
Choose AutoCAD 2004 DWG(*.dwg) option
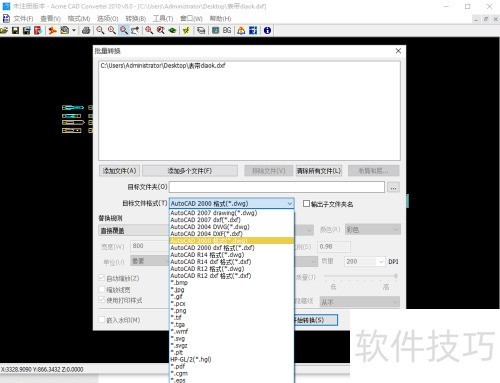pyautogui.click(x=232, y=227)
